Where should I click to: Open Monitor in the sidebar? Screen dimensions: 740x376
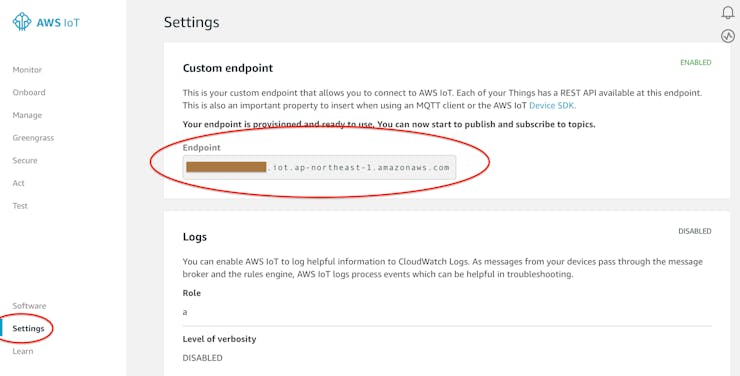(x=27, y=70)
